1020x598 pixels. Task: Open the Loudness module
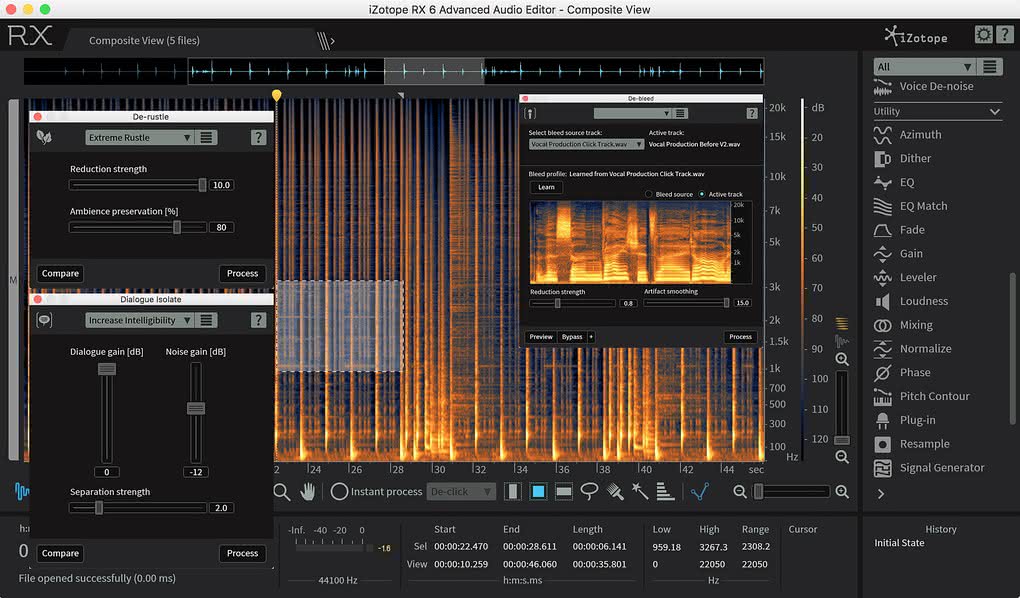click(x=911, y=301)
